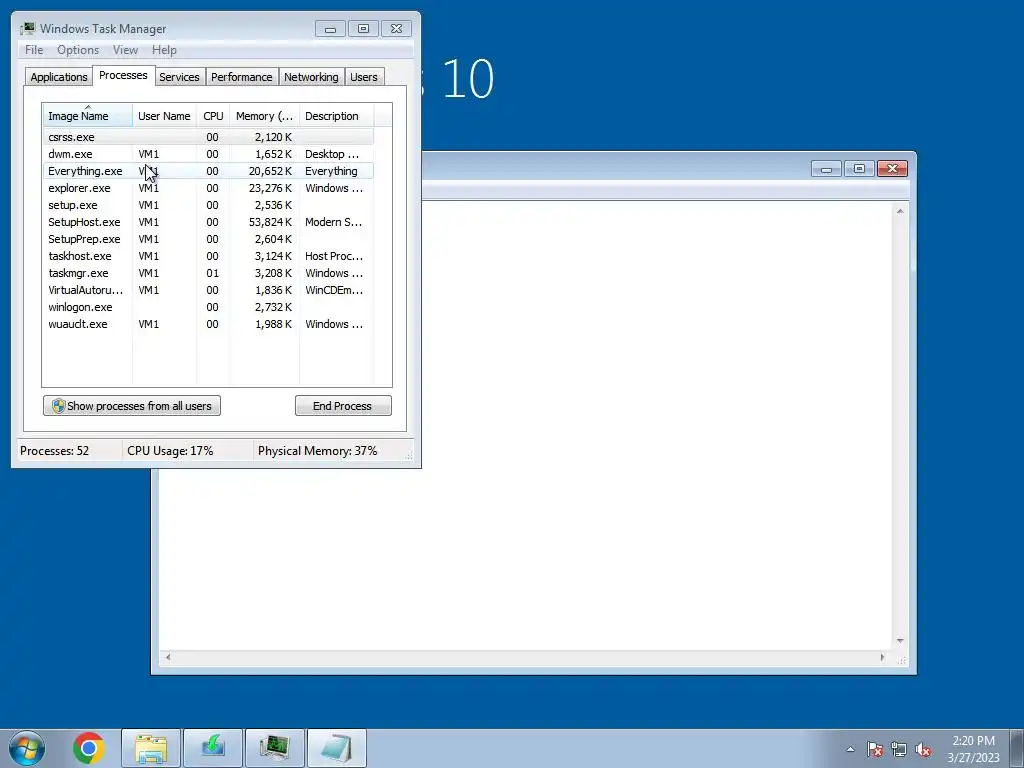Select SetupPrep.exe process
The width and height of the screenshot is (1024, 768).
coord(208,239)
